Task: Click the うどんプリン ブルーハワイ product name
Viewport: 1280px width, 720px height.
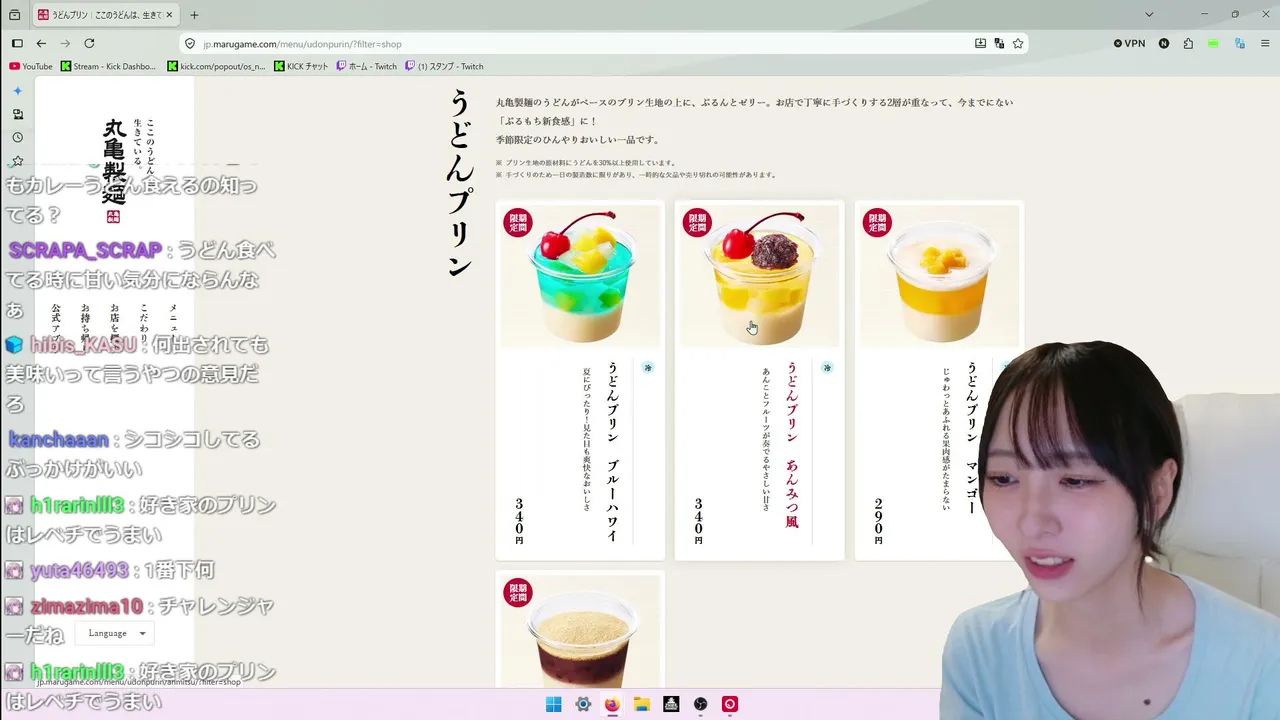Action: 613,451
